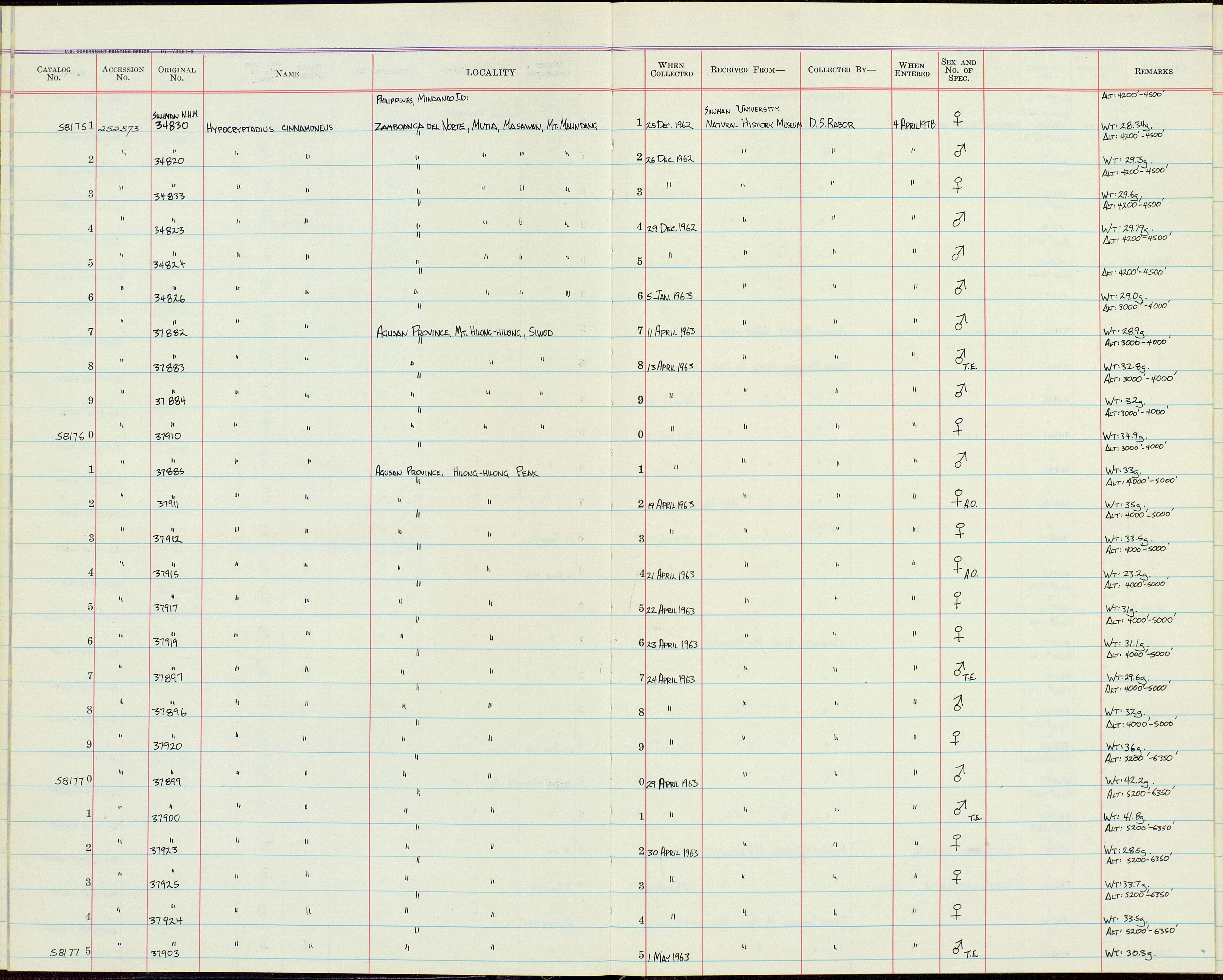Click collection date '22 April 1963'

[x=671, y=610]
